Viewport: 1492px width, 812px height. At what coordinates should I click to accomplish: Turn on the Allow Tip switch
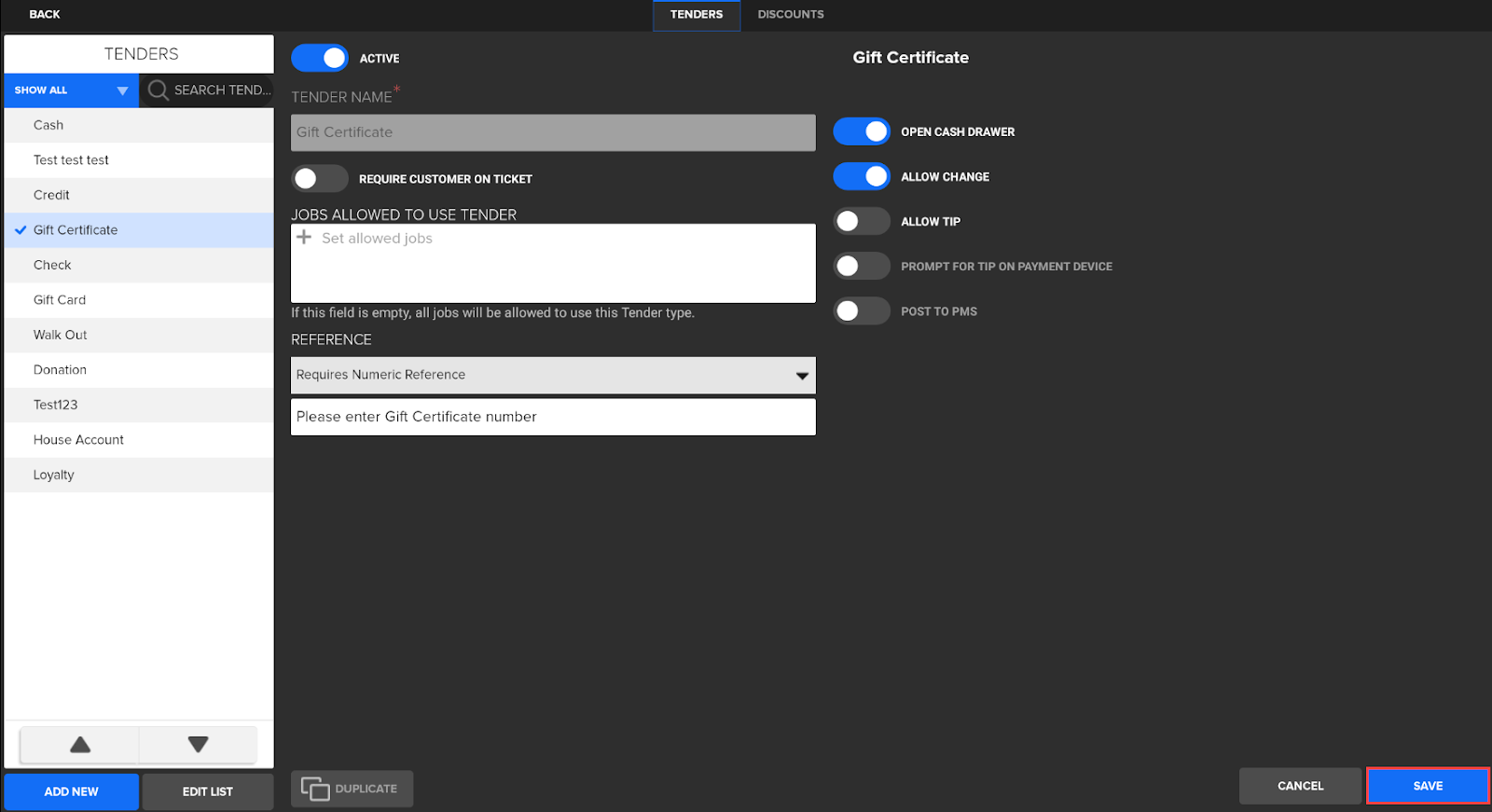(x=861, y=221)
